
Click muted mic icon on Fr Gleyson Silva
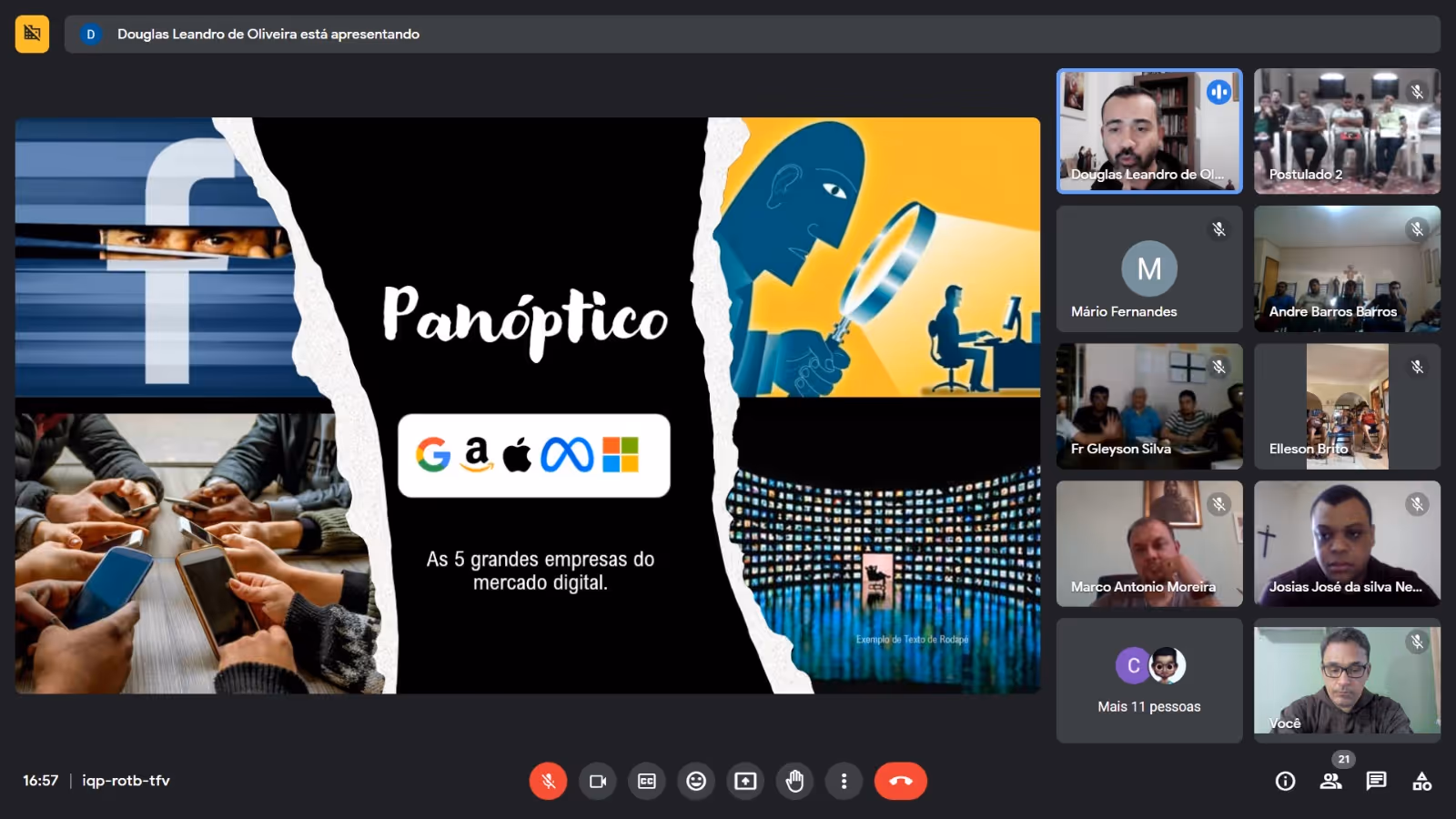tap(1219, 367)
